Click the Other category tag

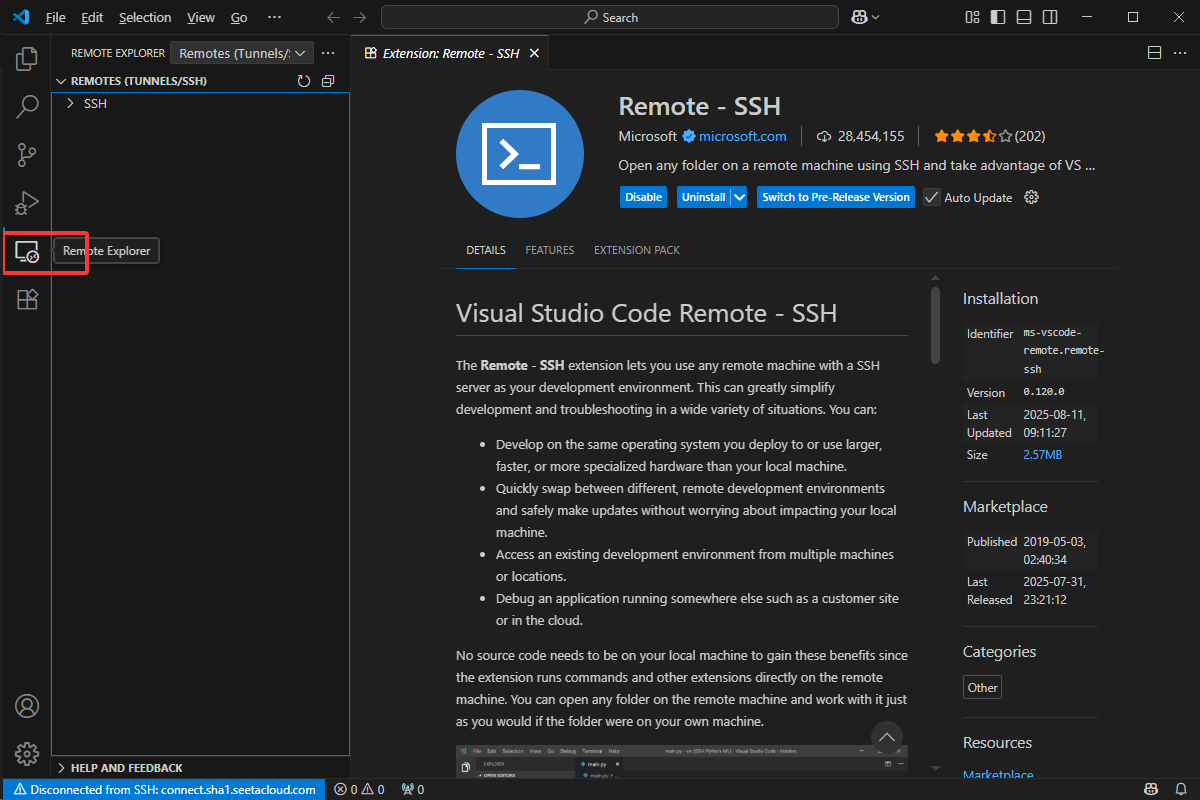(982, 687)
